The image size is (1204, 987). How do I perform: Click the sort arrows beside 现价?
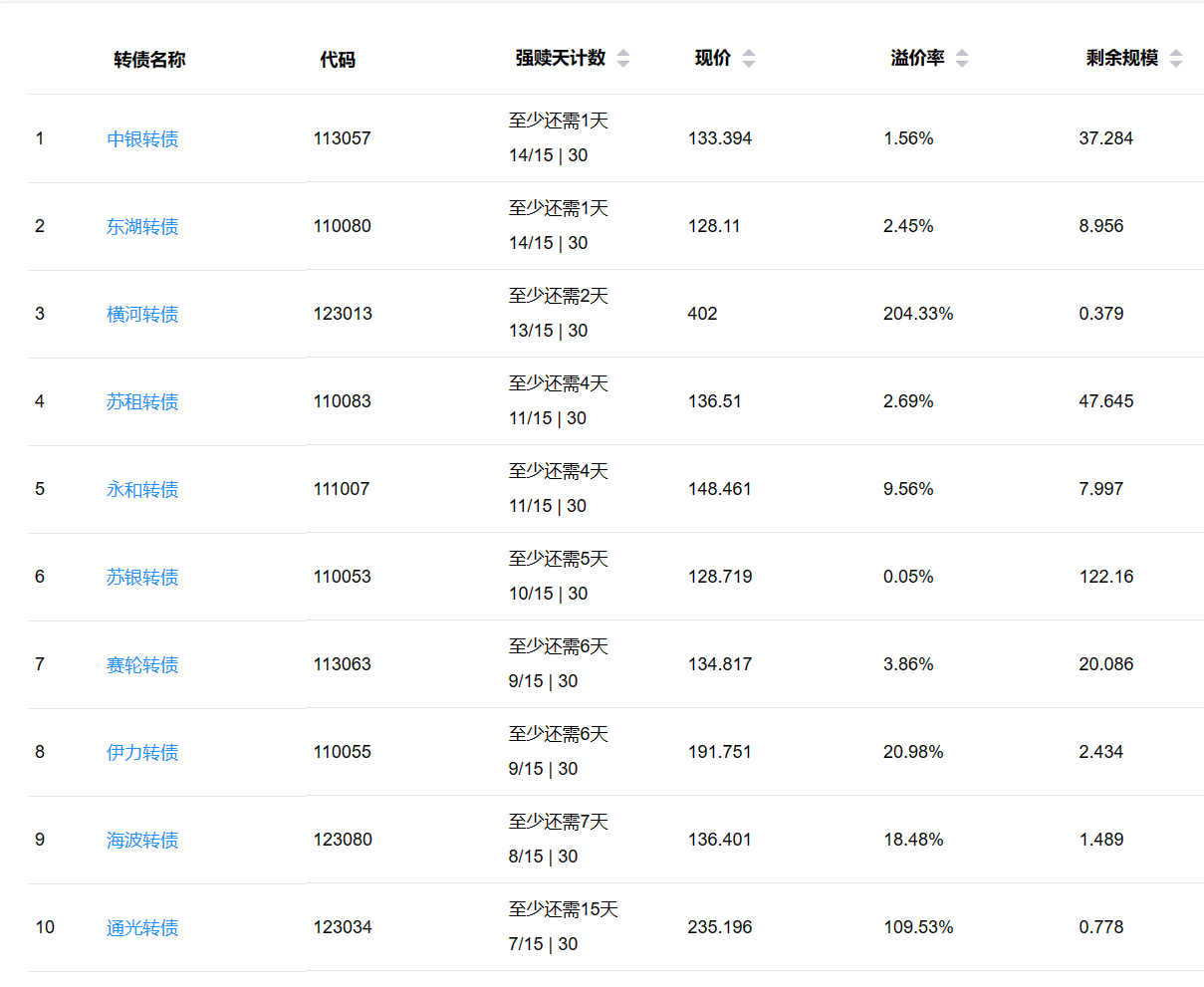[x=749, y=59]
